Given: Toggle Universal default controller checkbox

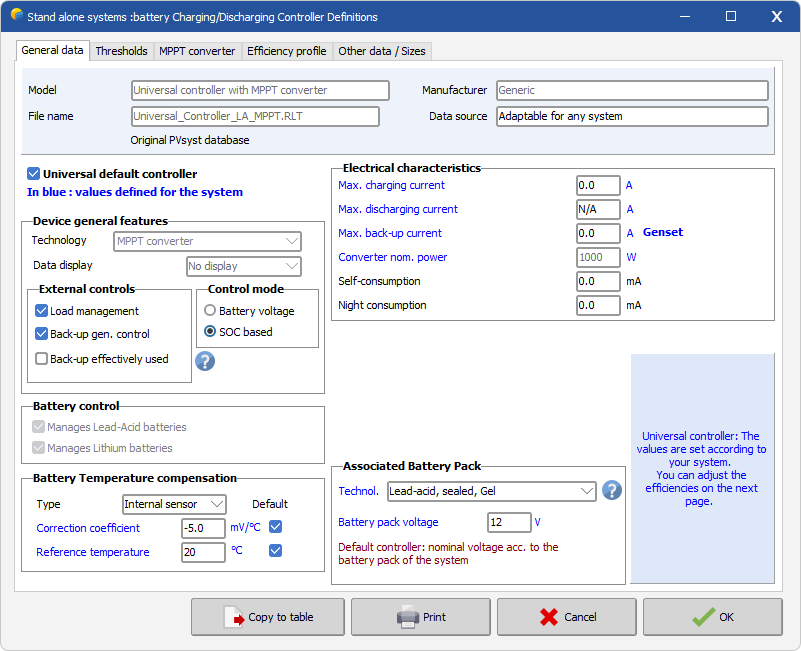Looking at the screenshot, I should (x=34, y=174).
